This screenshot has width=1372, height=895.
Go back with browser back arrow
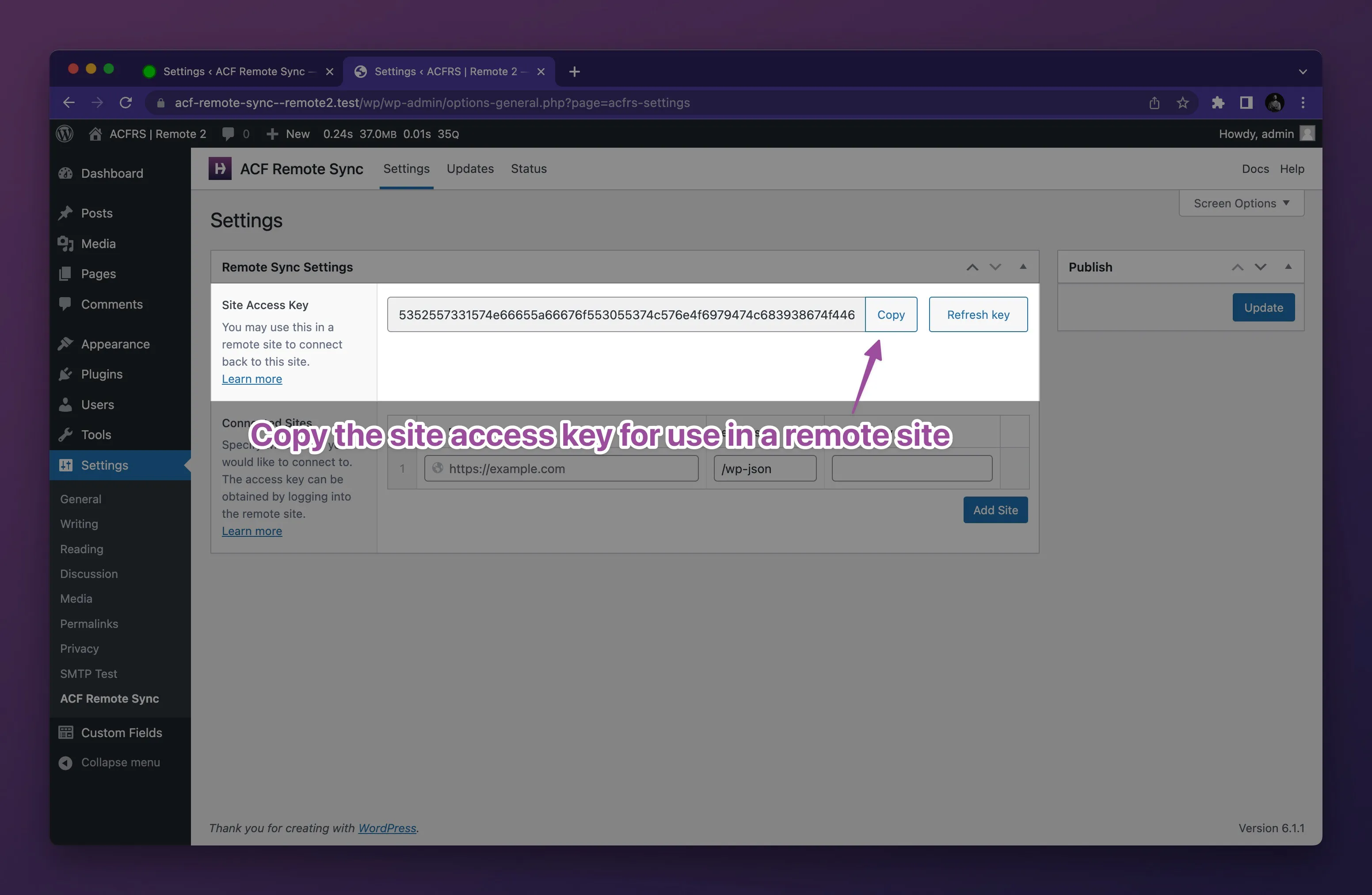coord(69,103)
